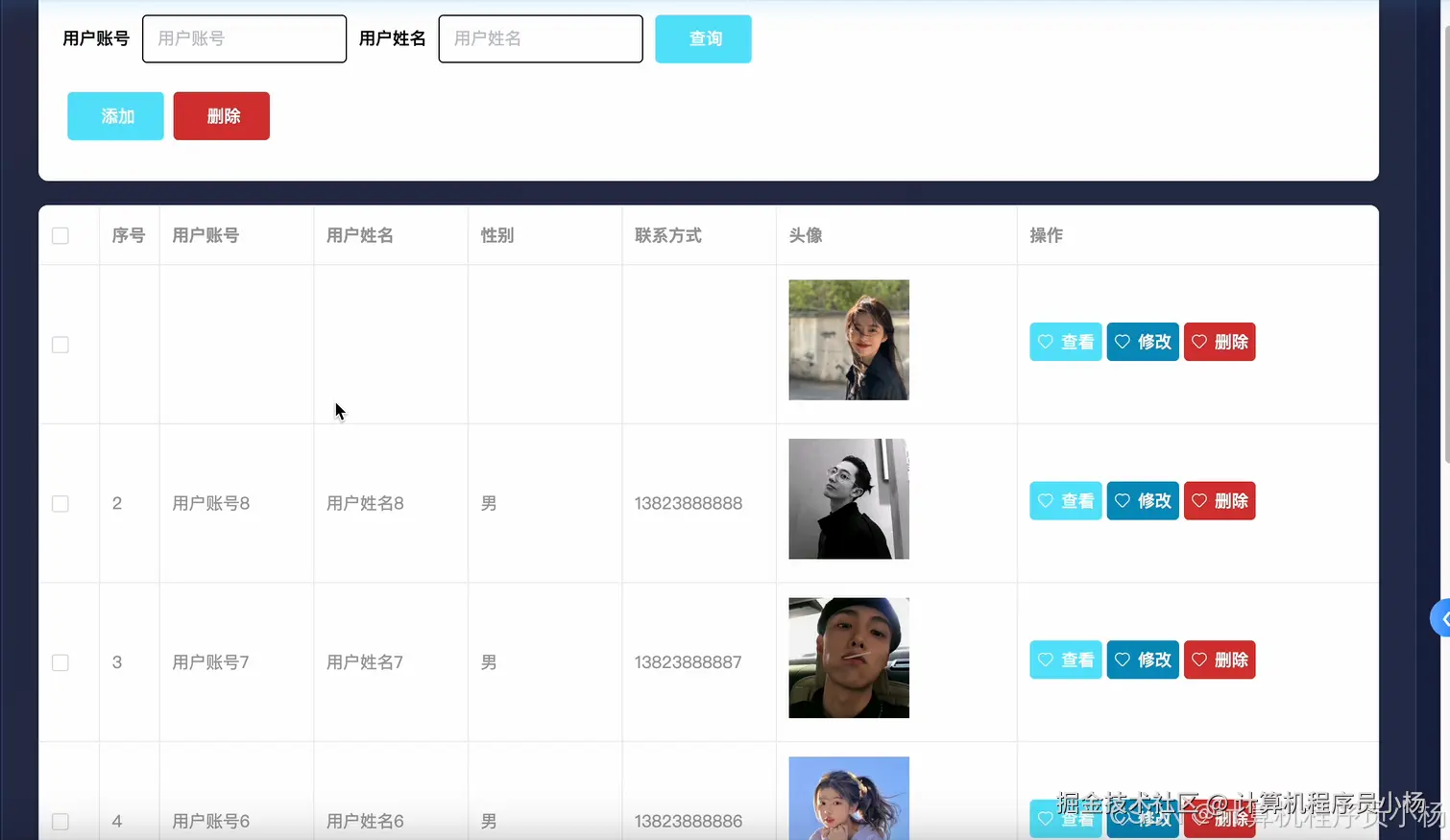Check the first row's checkbox
This screenshot has height=840, width=1450.
(60, 345)
